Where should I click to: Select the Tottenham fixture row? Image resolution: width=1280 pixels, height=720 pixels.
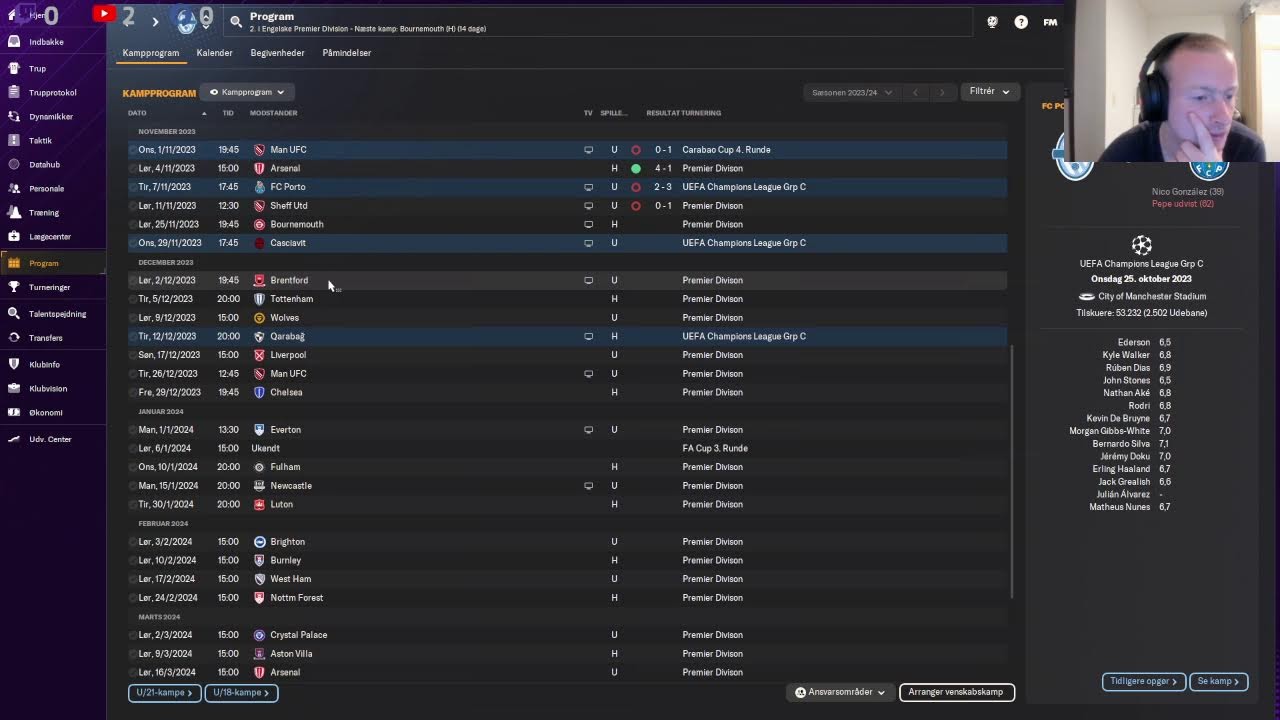point(567,299)
